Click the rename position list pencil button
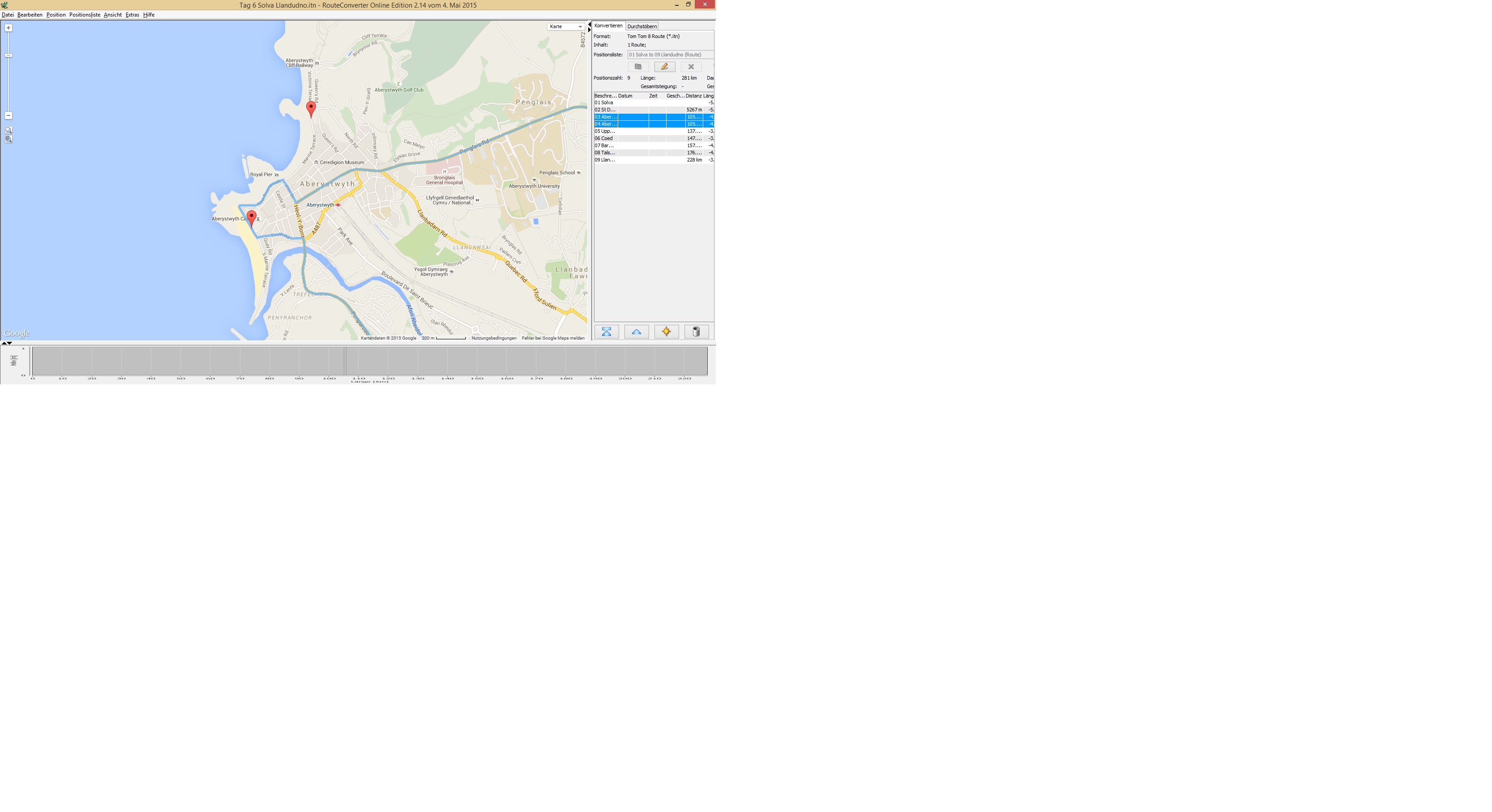 point(664,67)
